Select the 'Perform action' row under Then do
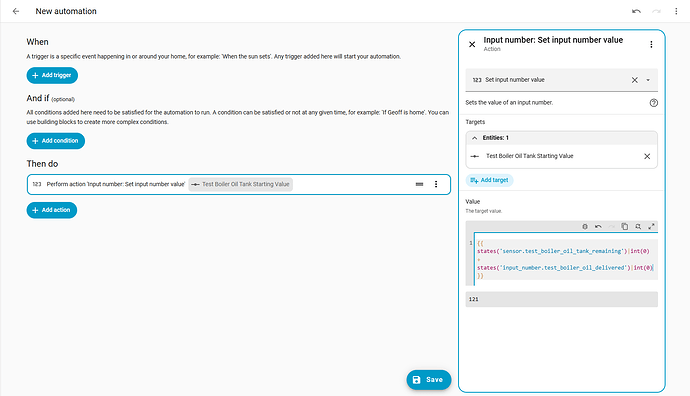Viewport: 690px width, 396px height. pos(239,184)
